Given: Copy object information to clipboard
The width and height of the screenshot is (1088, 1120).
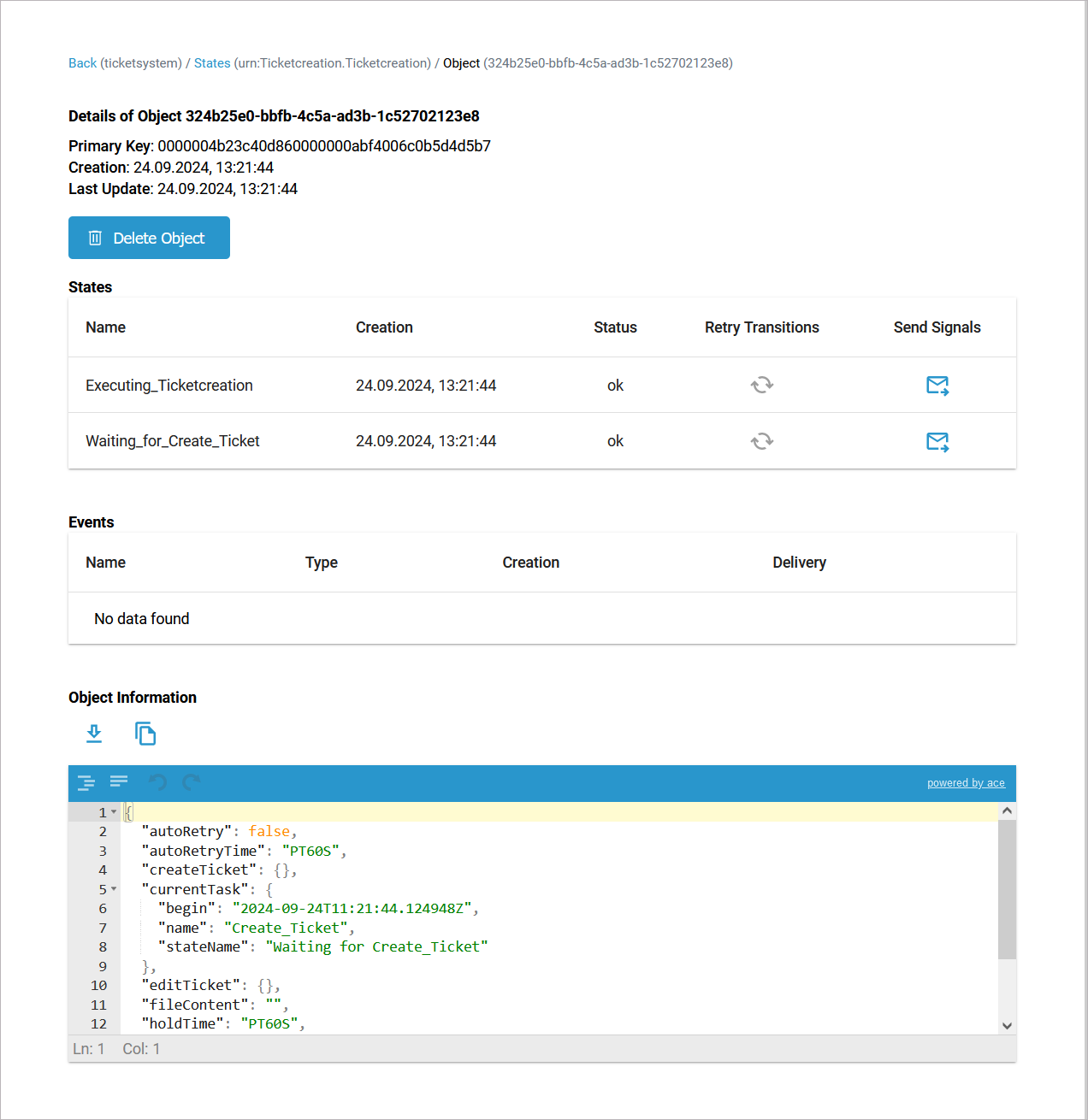Looking at the screenshot, I should tap(145, 734).
